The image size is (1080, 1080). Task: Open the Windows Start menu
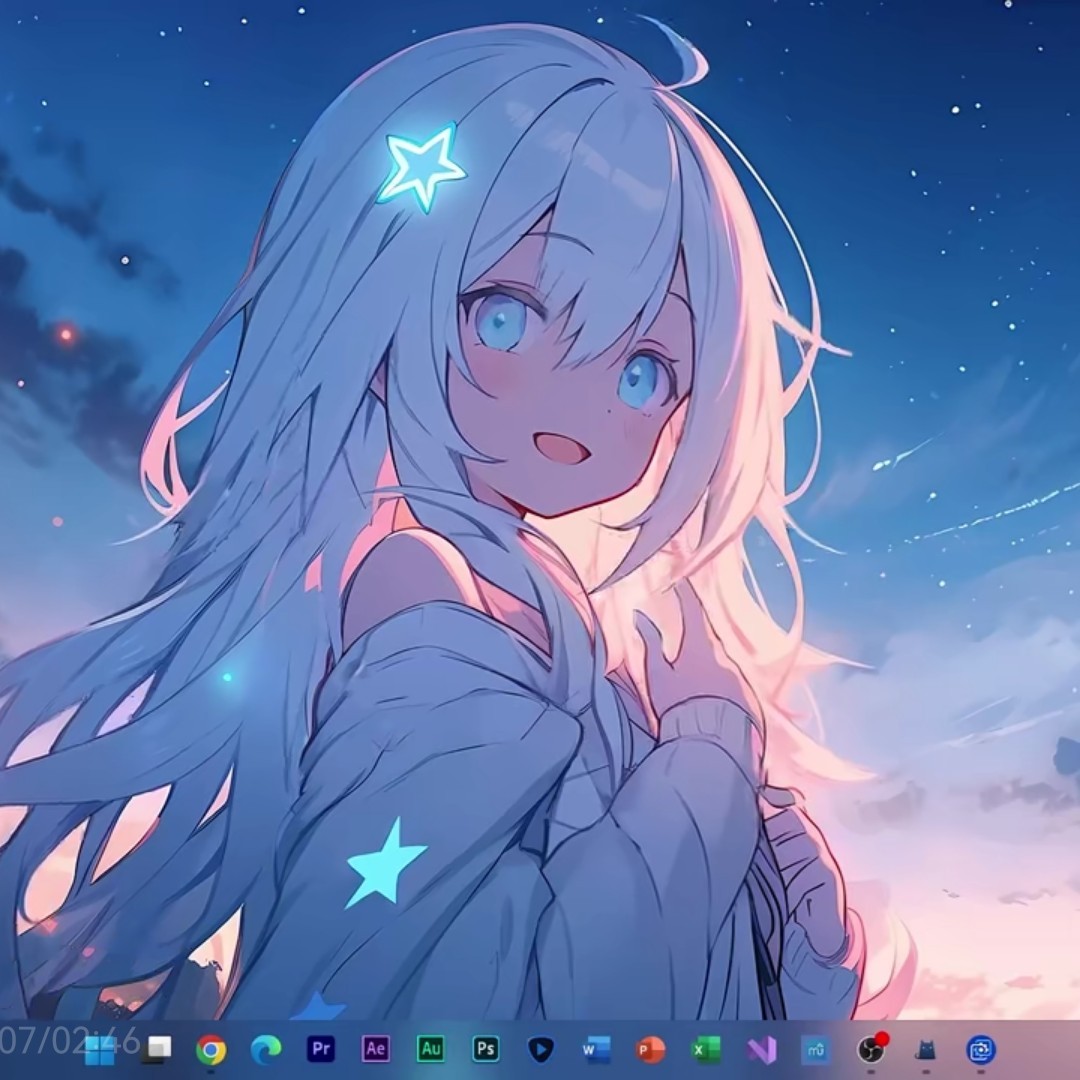[x=100, y=1049]
